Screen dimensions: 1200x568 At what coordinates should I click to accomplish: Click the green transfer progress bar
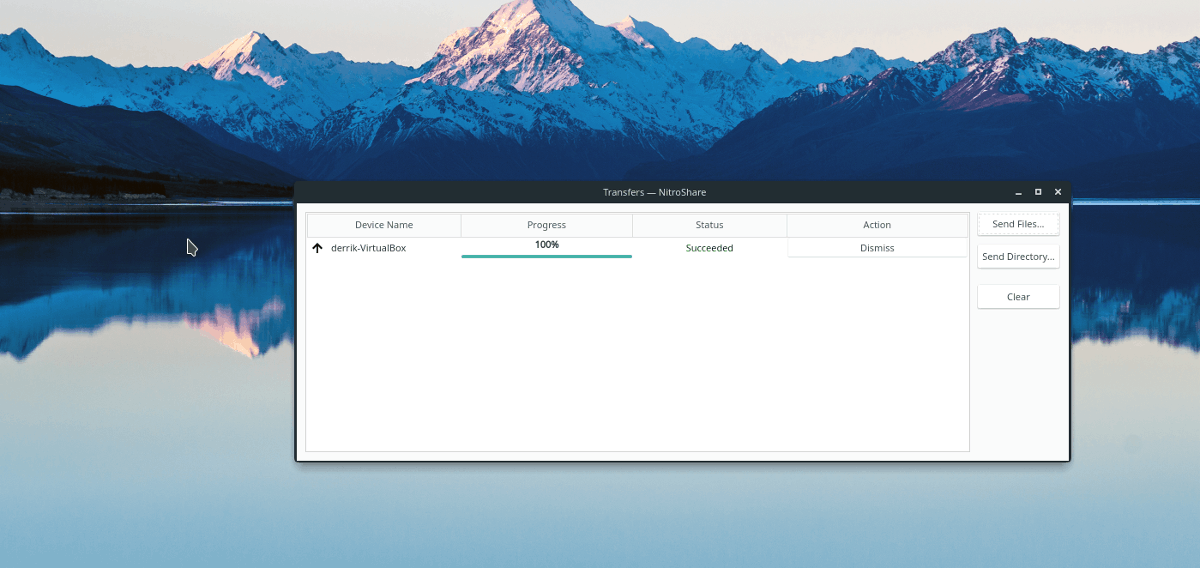point(546,256)
